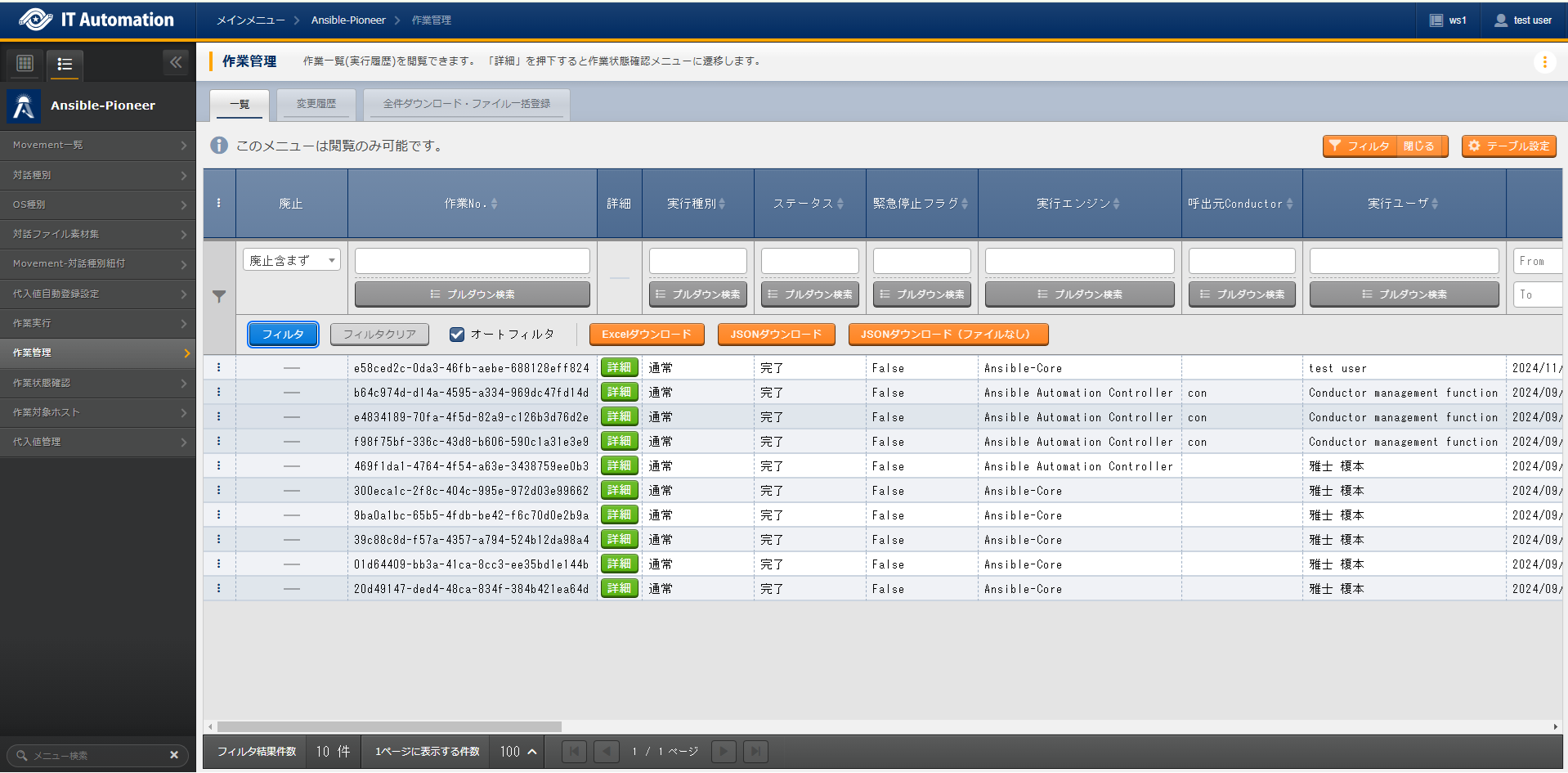Select the sidebar list view icon
Image resolution: width=1568 pixels, height=773 pixels.
[x=65, y=64]
